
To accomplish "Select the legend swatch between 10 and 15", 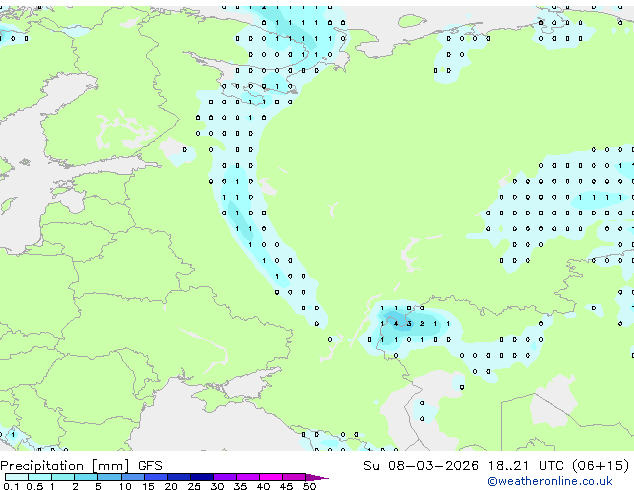I will pyautogui.click(x=133, y=477).
